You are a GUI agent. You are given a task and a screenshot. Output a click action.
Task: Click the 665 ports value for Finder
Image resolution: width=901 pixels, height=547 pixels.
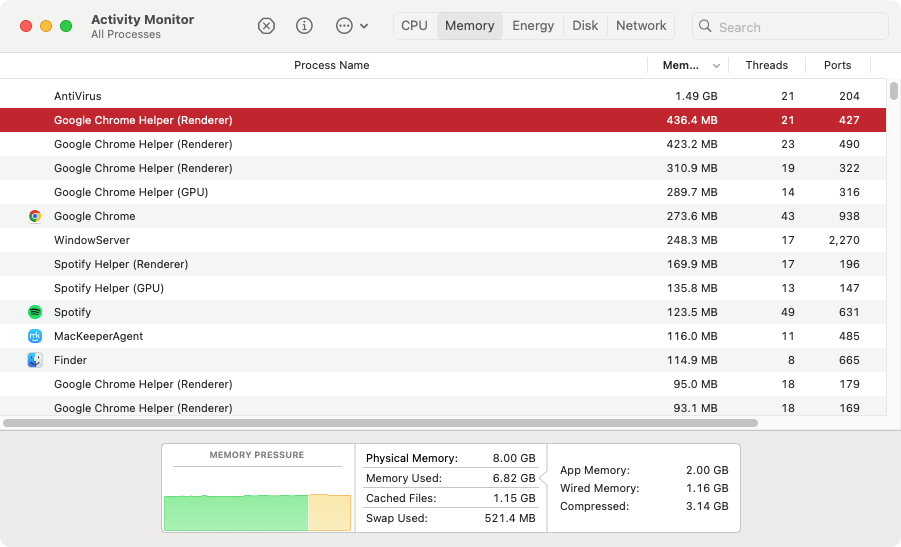point(849,360)
